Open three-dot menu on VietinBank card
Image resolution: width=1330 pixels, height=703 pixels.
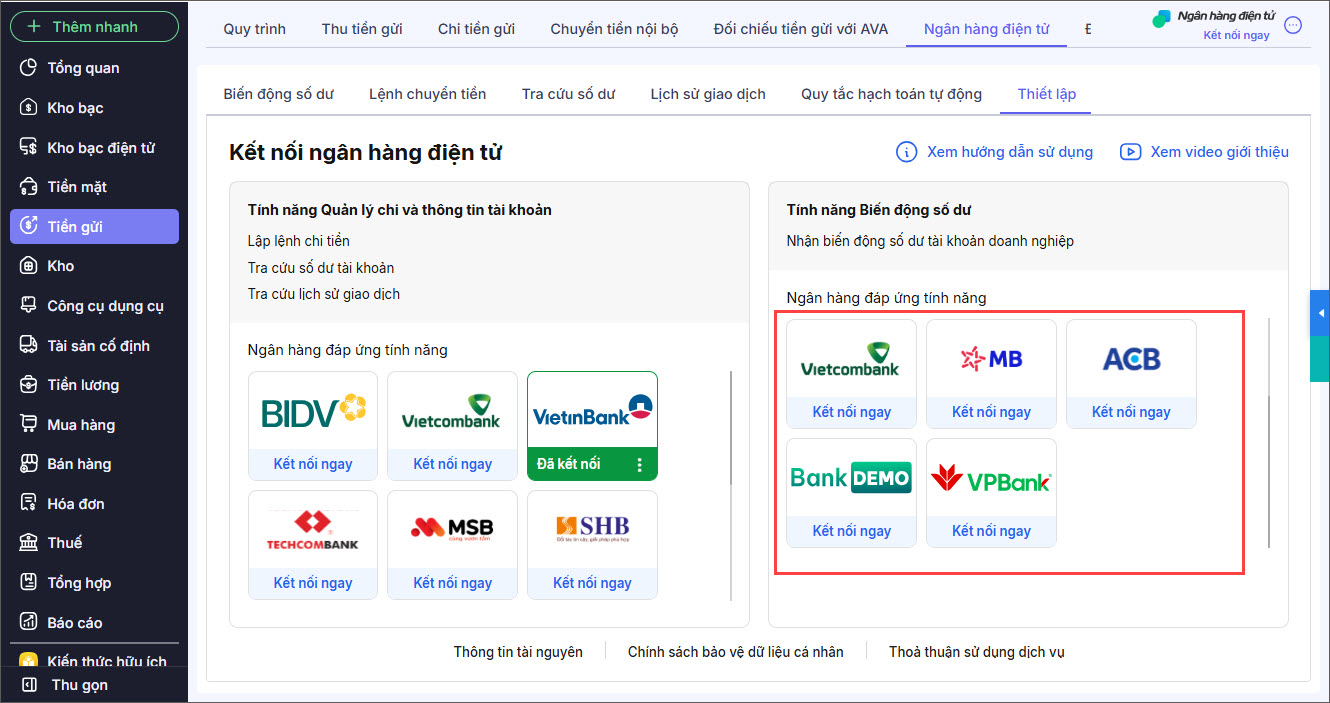tap(639, 464)
